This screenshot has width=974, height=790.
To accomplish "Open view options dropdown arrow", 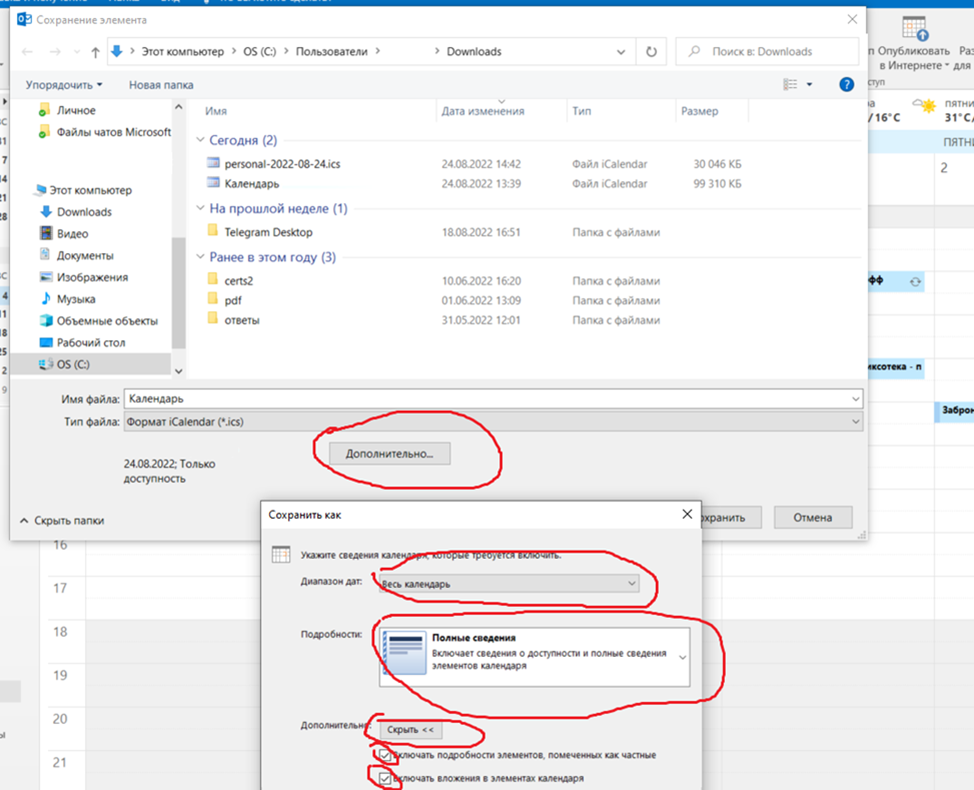I will point(809,84).
